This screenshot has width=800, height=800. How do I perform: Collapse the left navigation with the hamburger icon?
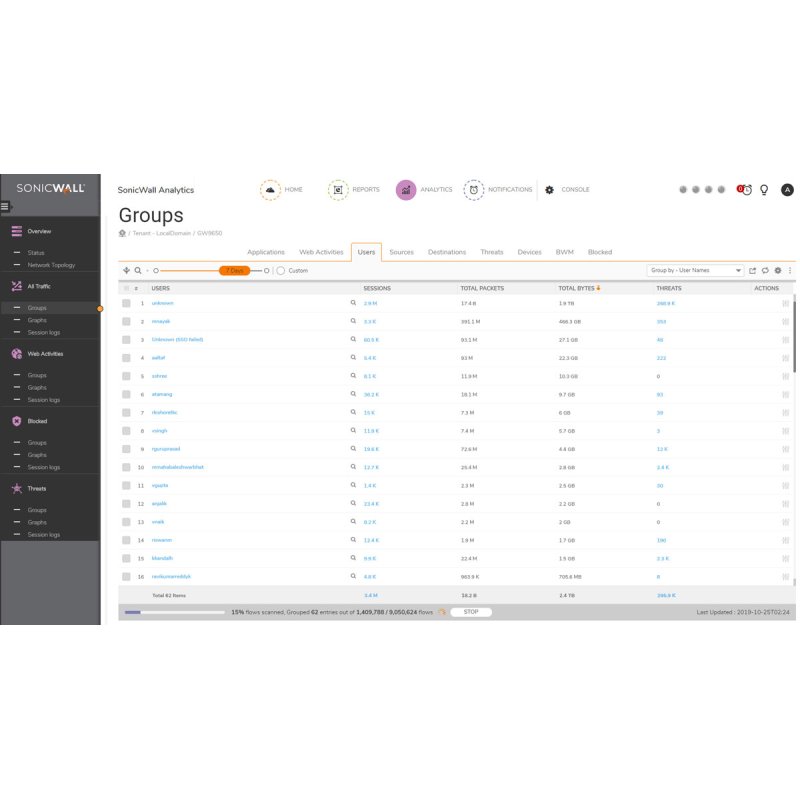pyautogui.click(x=6, y=205)
